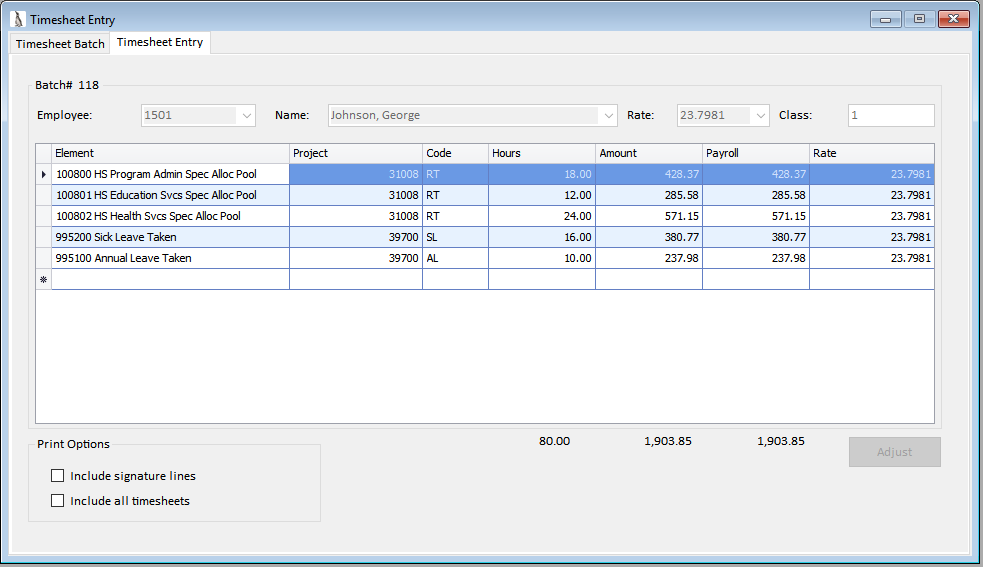Click Project 39700 in Sick Leave row
Viewport: 983px width, 567px height.
(355, 237)
